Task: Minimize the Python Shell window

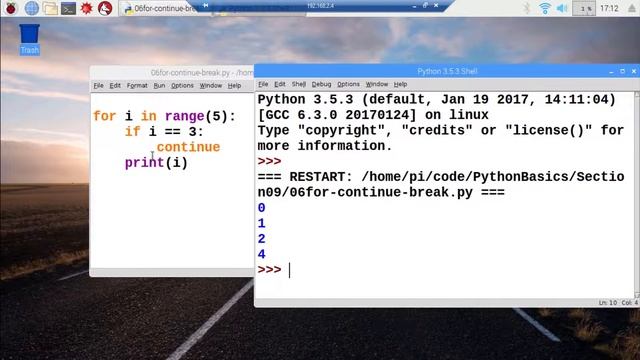Action: 611,71
